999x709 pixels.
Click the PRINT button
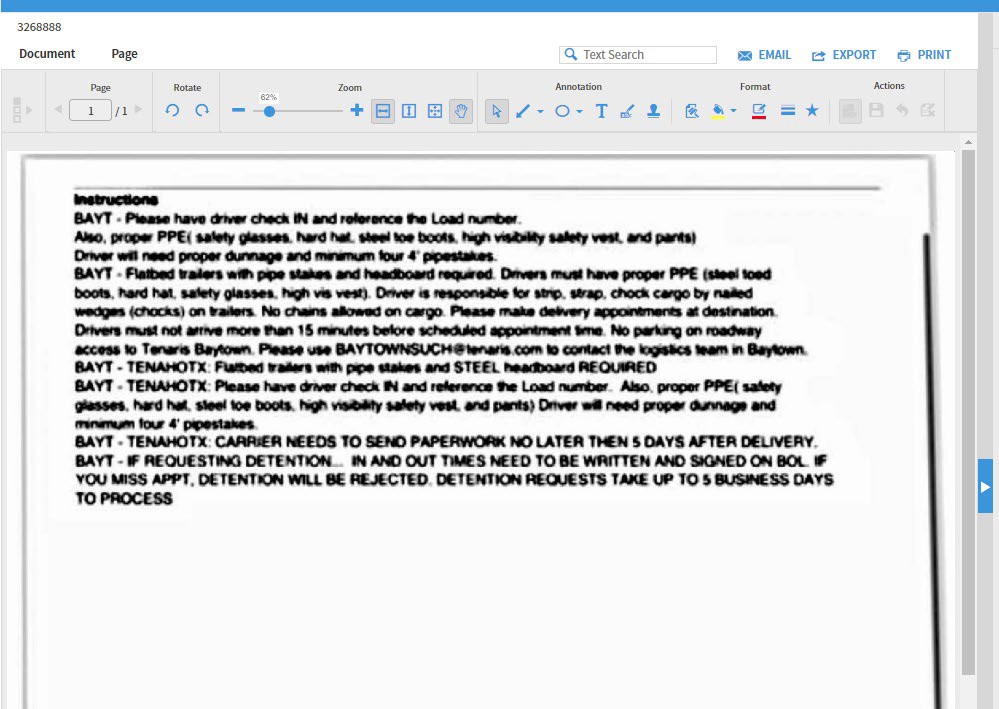click(x=924, y=55)
